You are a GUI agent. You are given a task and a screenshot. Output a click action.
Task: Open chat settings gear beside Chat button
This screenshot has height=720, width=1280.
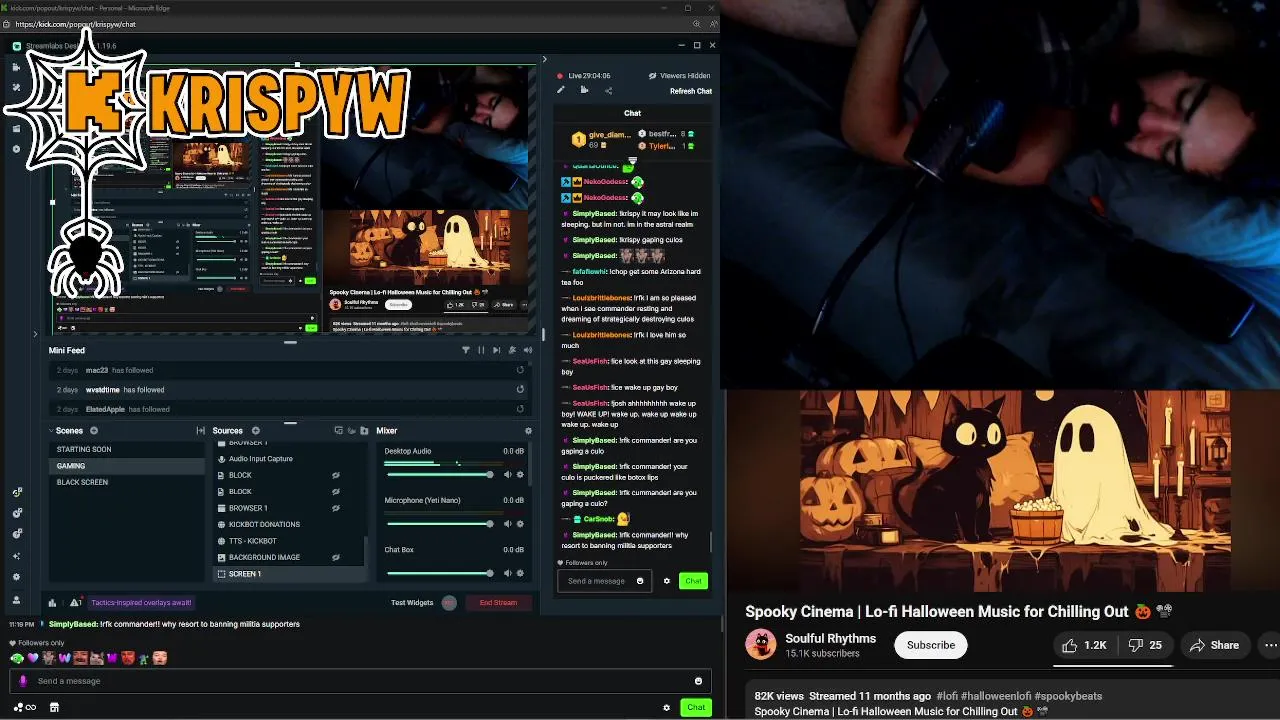(x=666, y=581)
